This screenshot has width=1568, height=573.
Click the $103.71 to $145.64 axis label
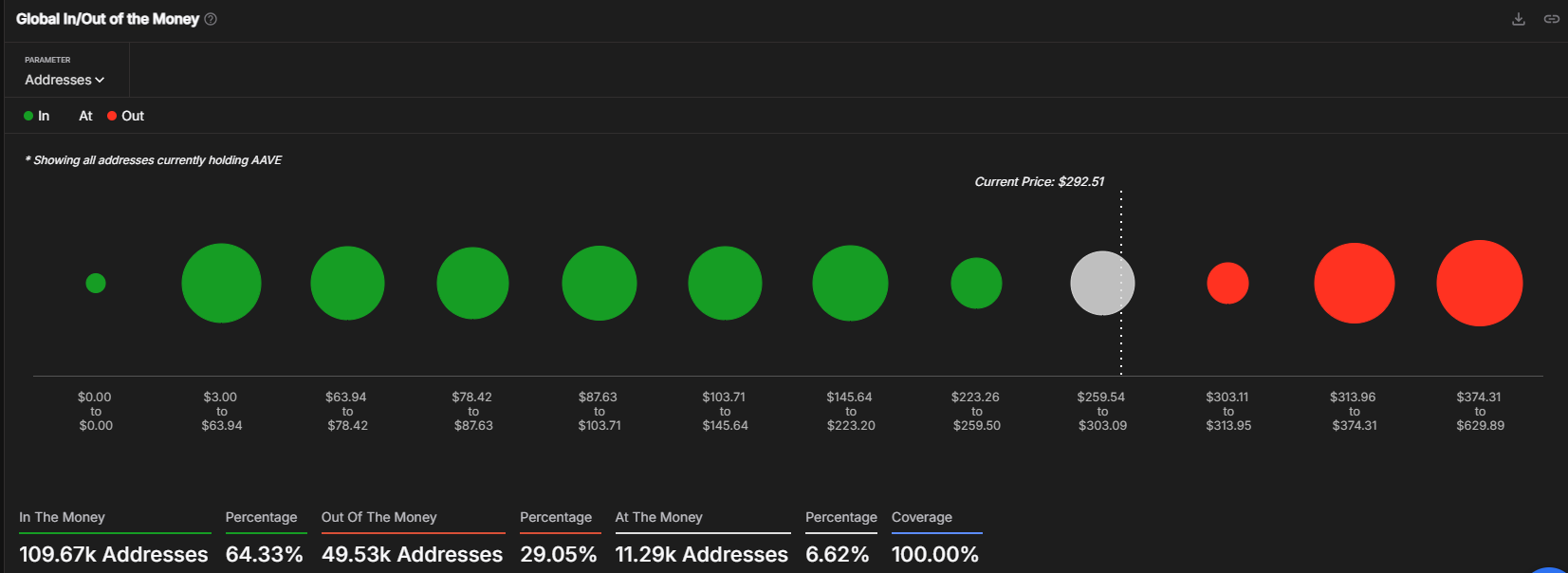[725, 411]
